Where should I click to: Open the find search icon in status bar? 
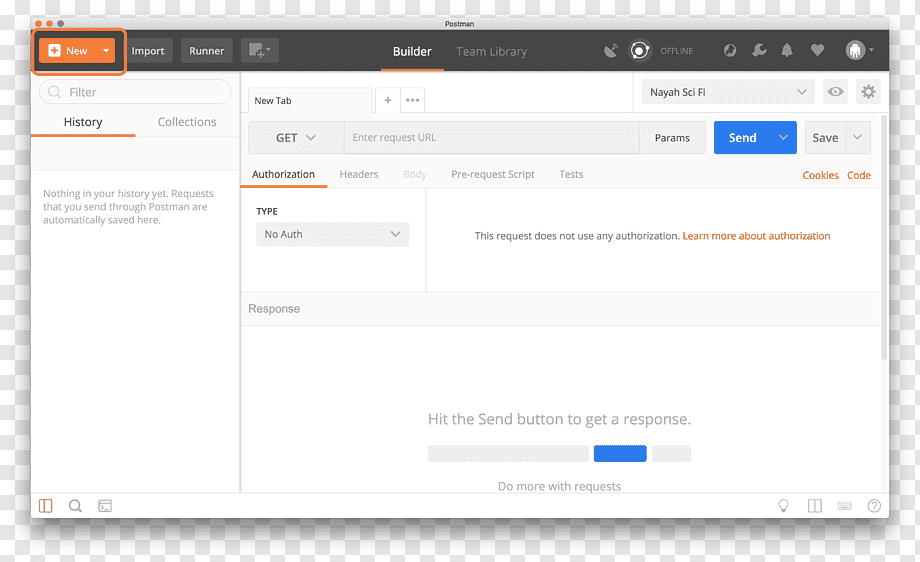tap(75, 506)
